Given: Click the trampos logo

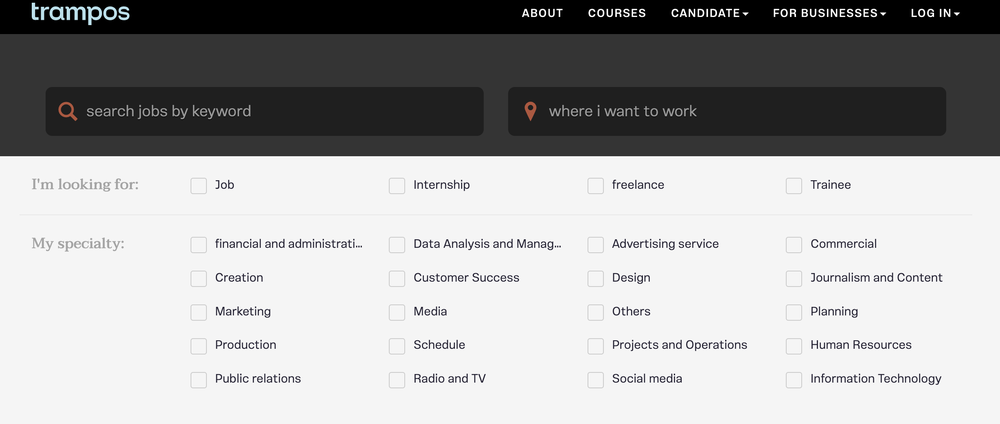Looking at the screenshot, I should 80,13.
